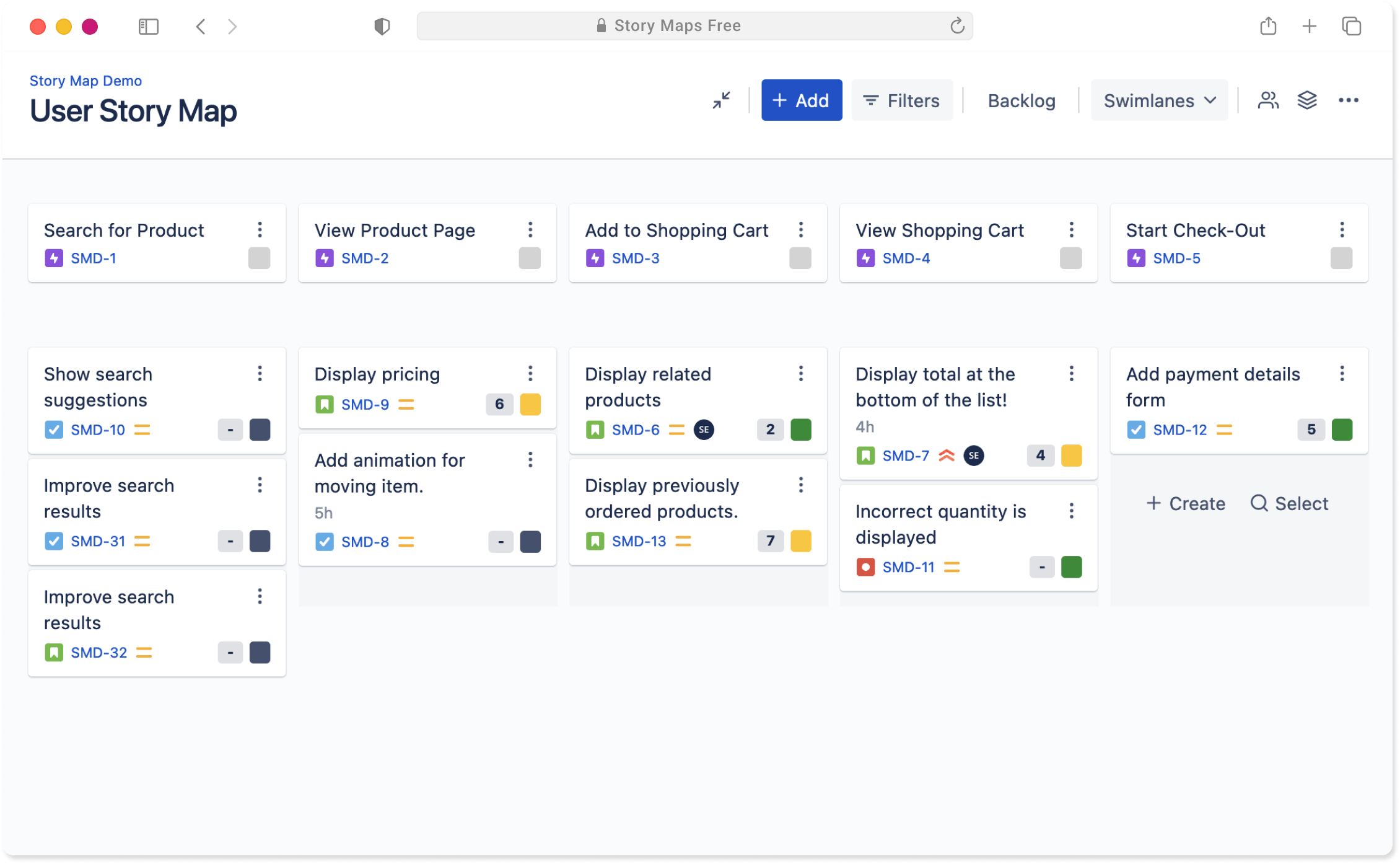Open the toolbar more options ellipsis
The image size is (1400, 864).
[1349, 100]
